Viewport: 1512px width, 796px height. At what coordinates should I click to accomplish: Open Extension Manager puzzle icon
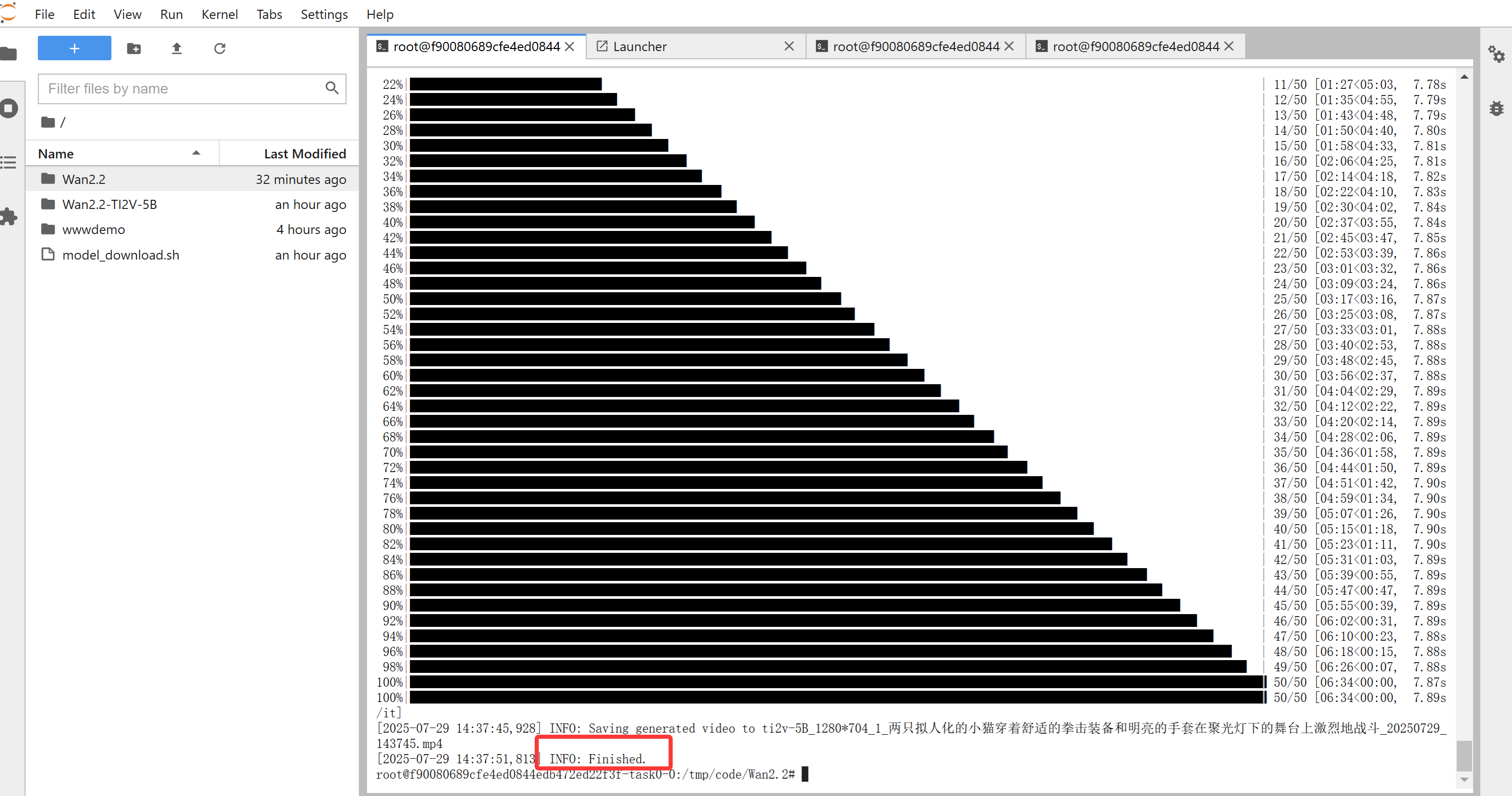coord(8,217)
